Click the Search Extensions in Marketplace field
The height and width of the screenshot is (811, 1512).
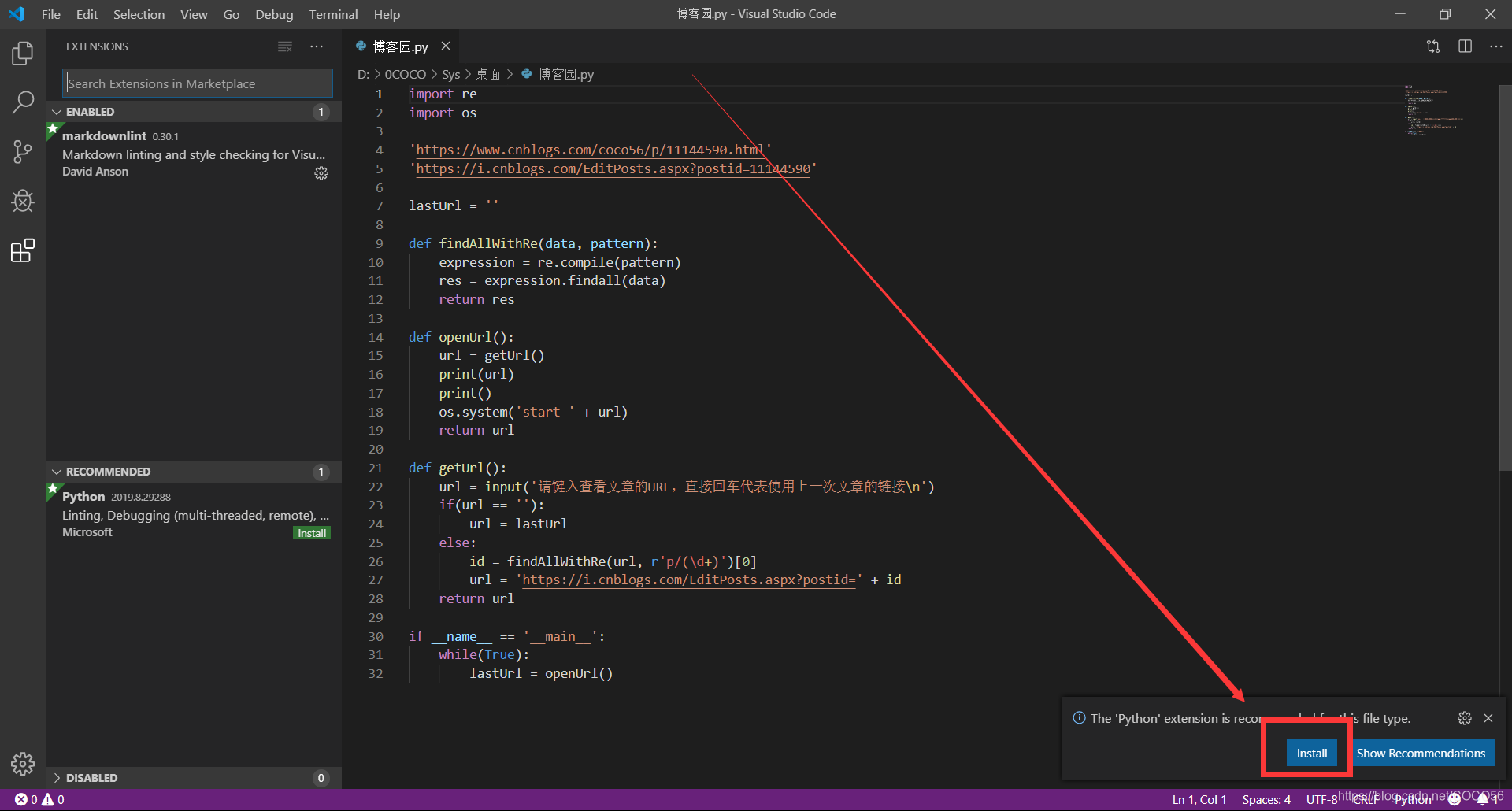pos(197,83)
